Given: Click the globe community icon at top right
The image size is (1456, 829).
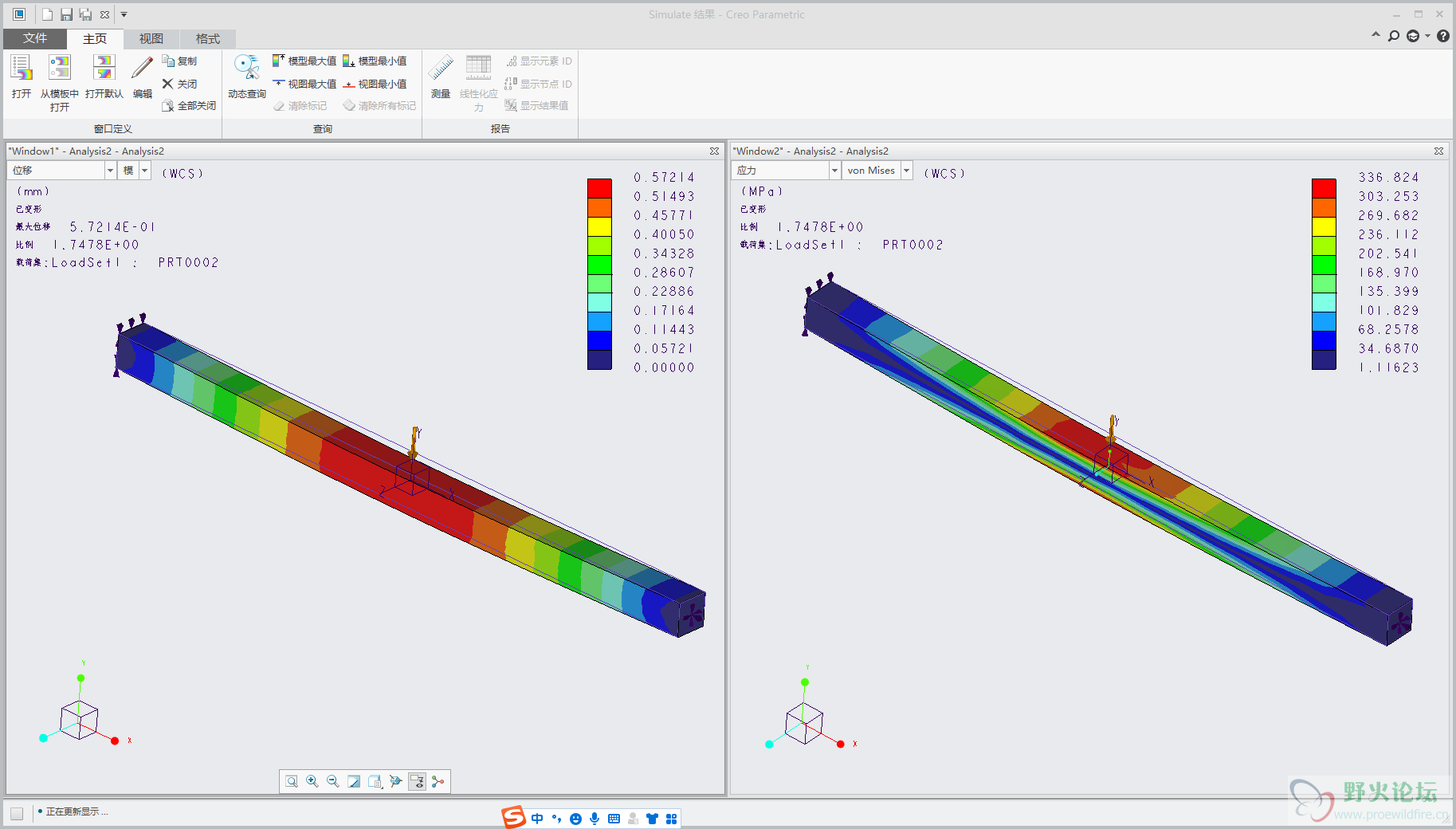Looking at the screenshot, I should tap(1413, 36).
